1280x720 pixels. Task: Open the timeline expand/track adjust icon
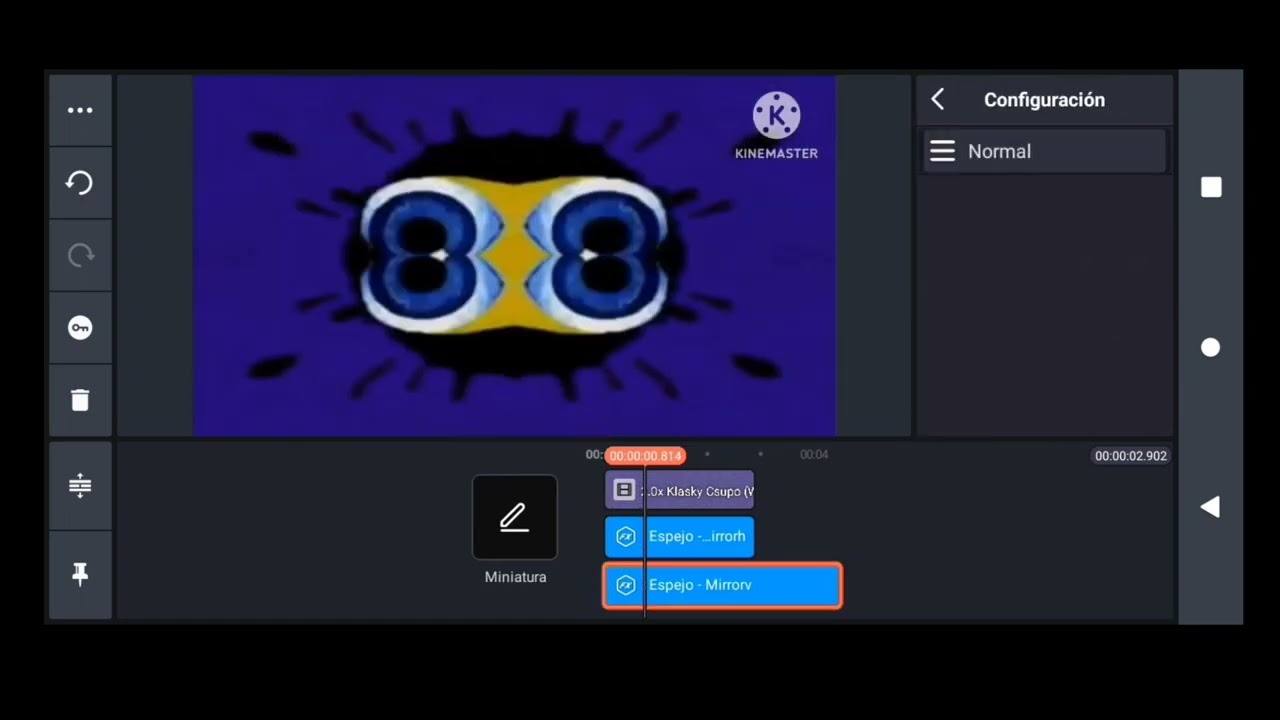(x=80, y=486)
